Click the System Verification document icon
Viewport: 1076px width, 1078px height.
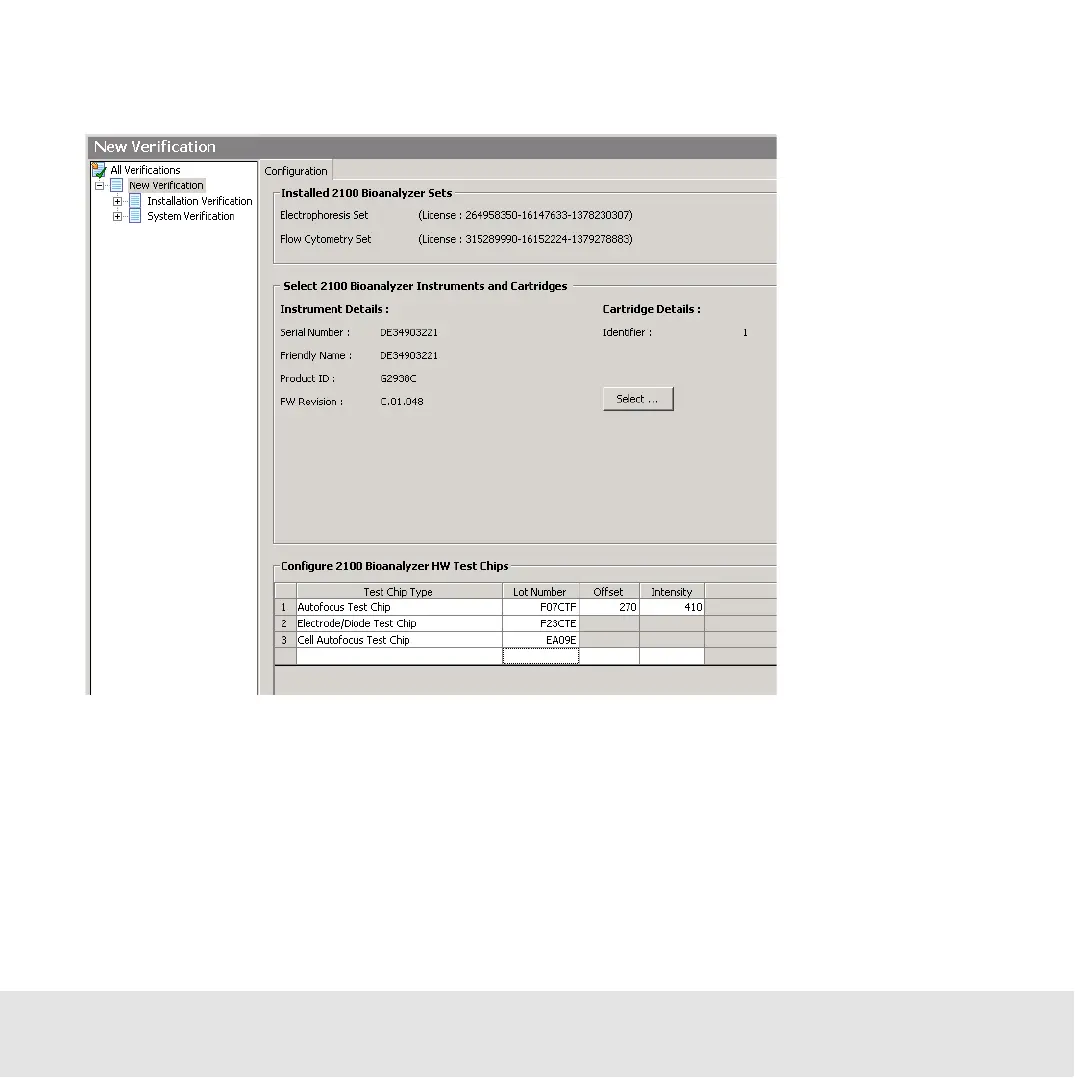(x=135, y=216)
